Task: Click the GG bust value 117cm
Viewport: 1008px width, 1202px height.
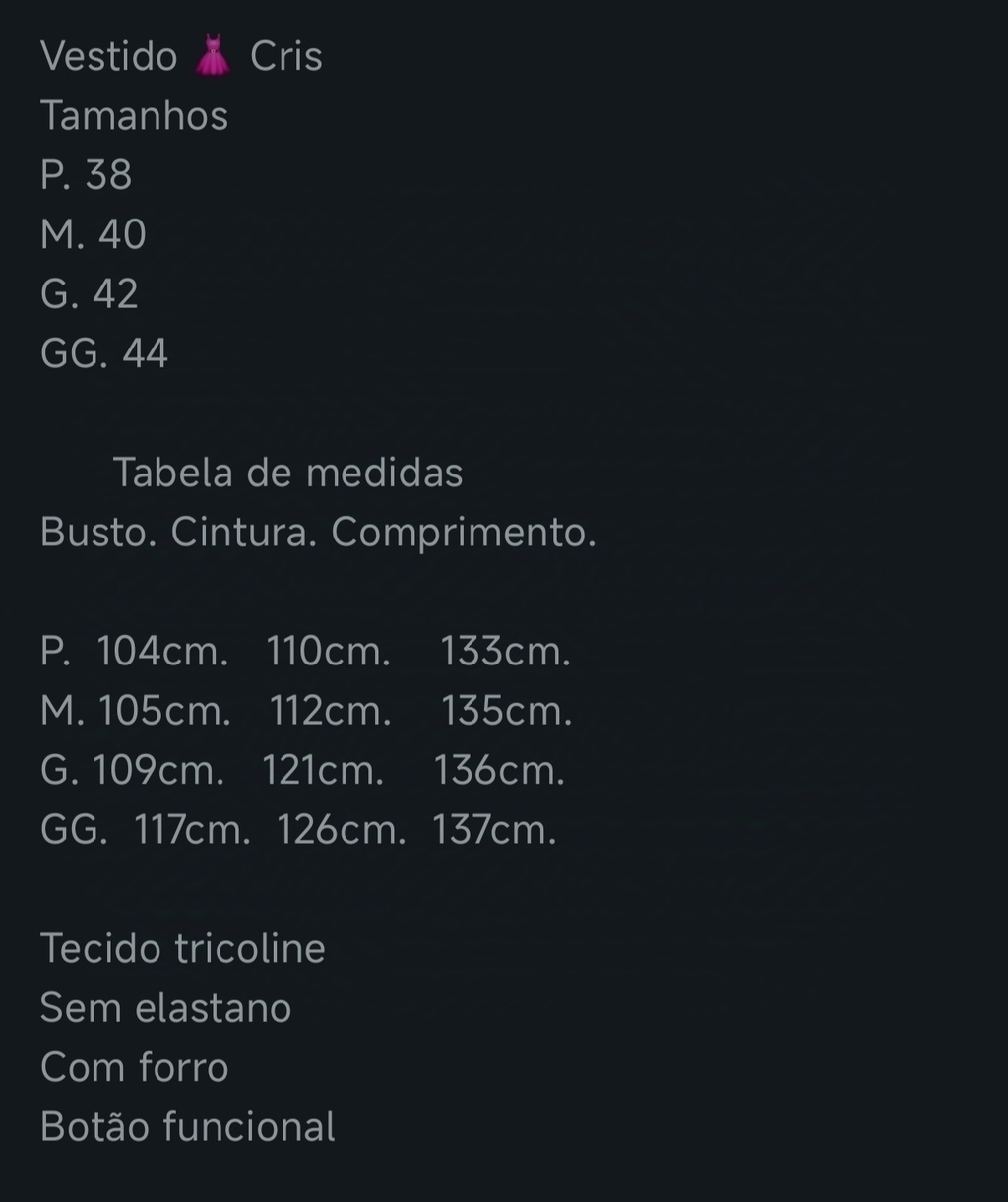Action: [x=192, y=830]
